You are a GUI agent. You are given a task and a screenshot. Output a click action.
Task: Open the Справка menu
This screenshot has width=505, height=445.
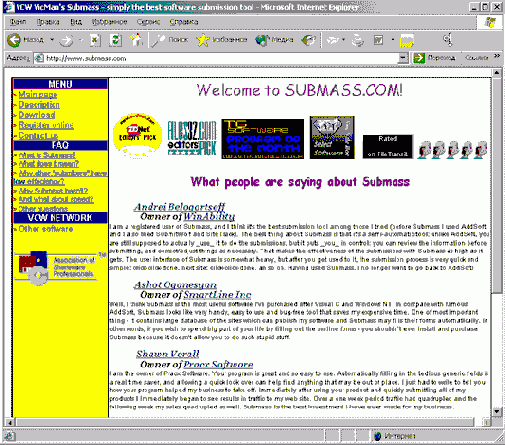184,22
